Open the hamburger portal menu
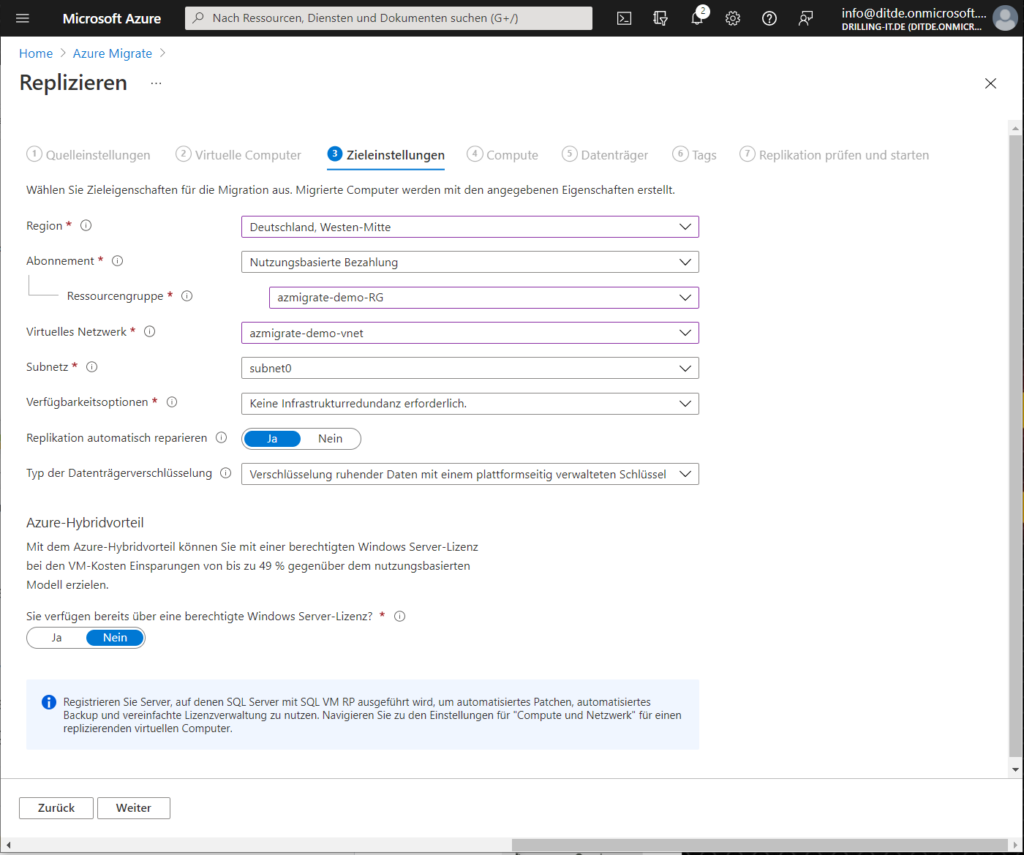 22,18
